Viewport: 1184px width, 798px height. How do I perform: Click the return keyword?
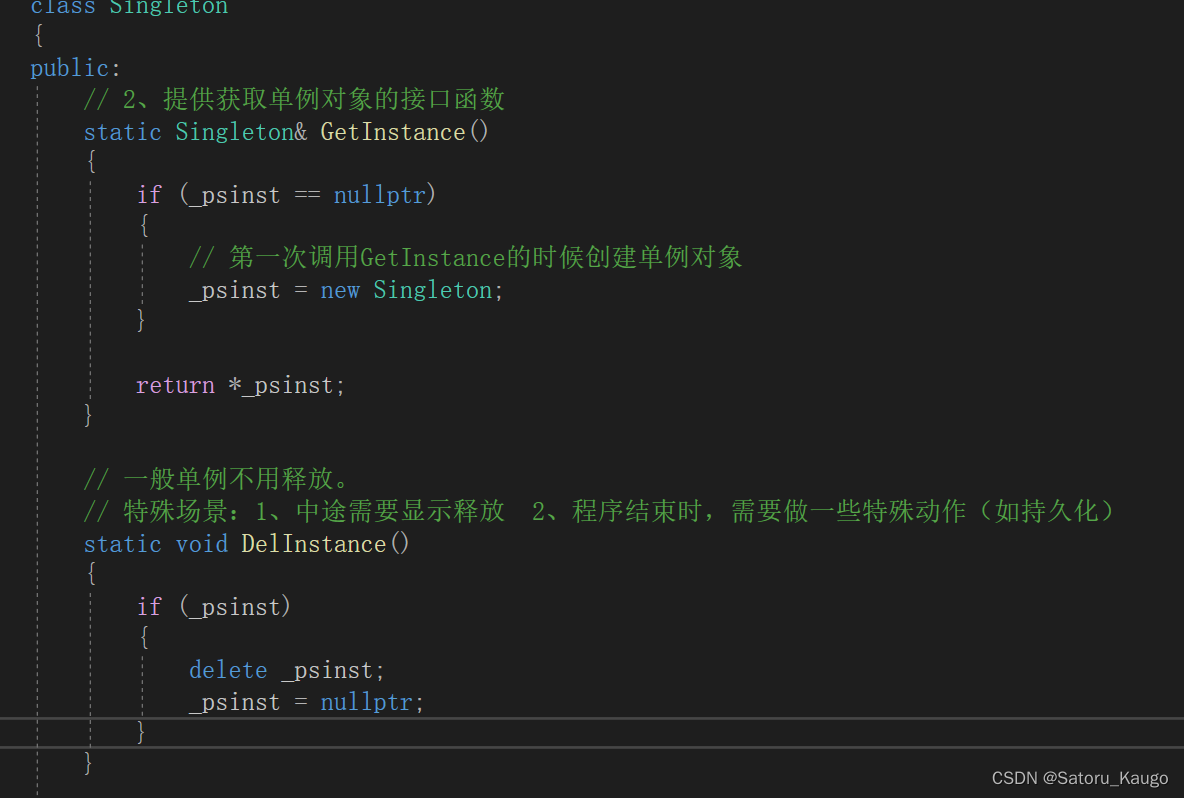175,385
